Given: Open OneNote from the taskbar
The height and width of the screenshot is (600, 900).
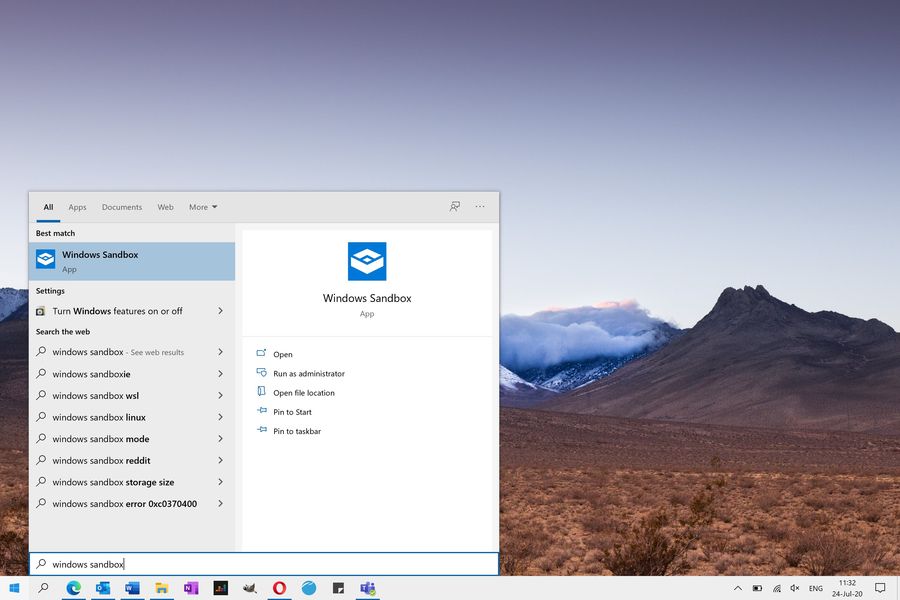Looking at the screenshot, I should click(x=191, y=588).
